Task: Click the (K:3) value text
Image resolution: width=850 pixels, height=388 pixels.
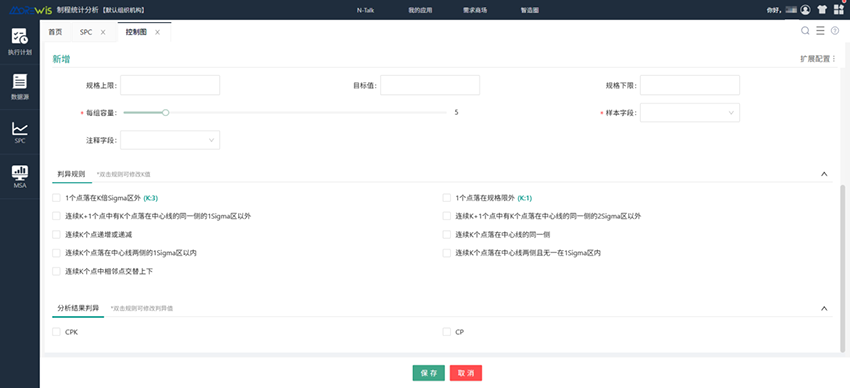Action: click(151, 198)
